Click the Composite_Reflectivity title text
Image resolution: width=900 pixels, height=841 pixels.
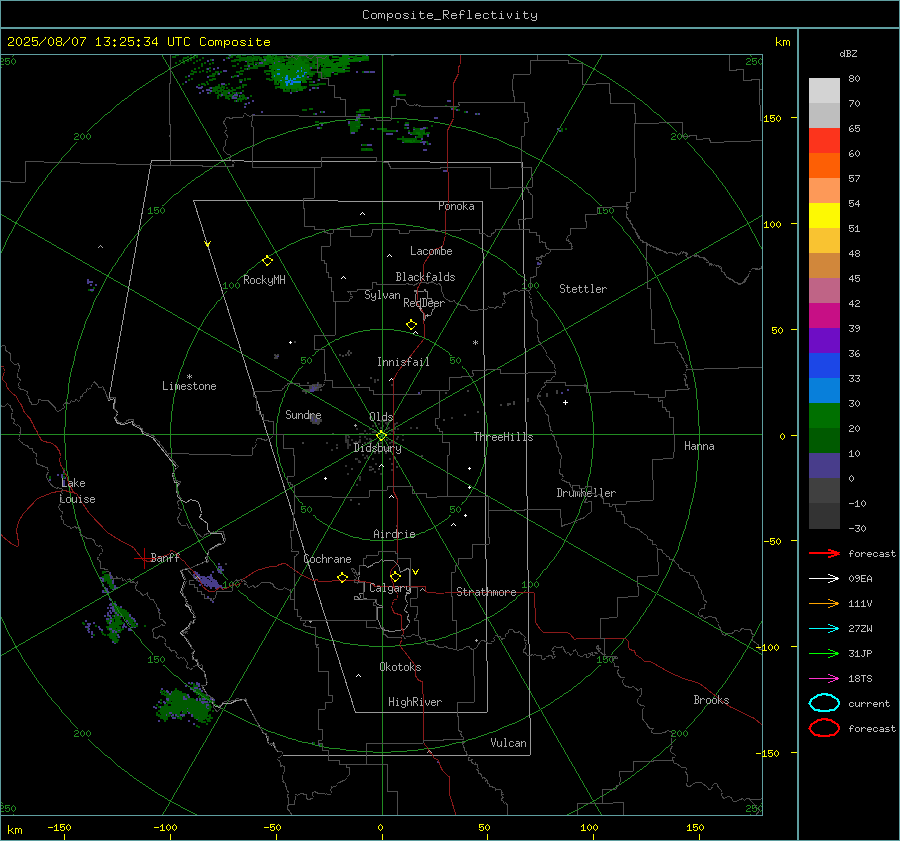tap(449, 15)
